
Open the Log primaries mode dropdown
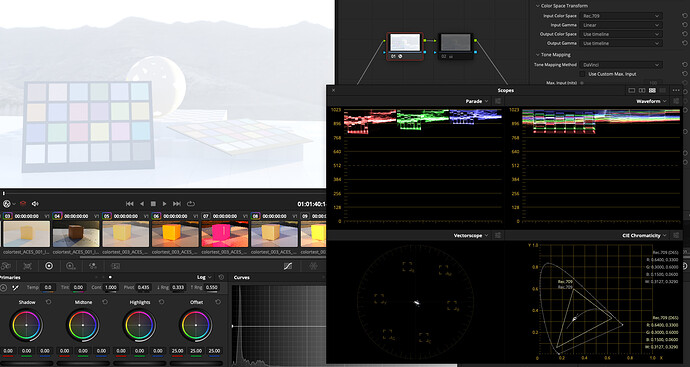pyautogui.click(x=204, y=277)
